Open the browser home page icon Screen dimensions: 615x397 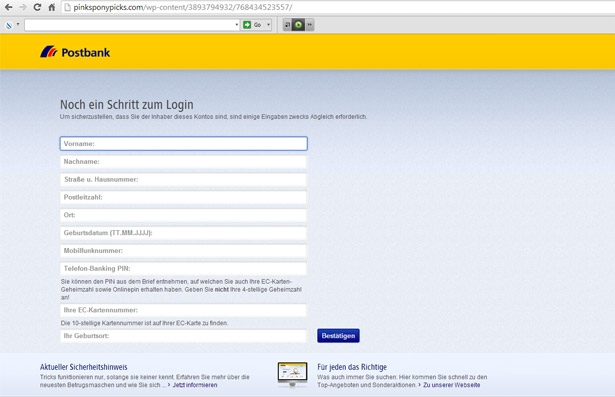click(x=52, y=7)
